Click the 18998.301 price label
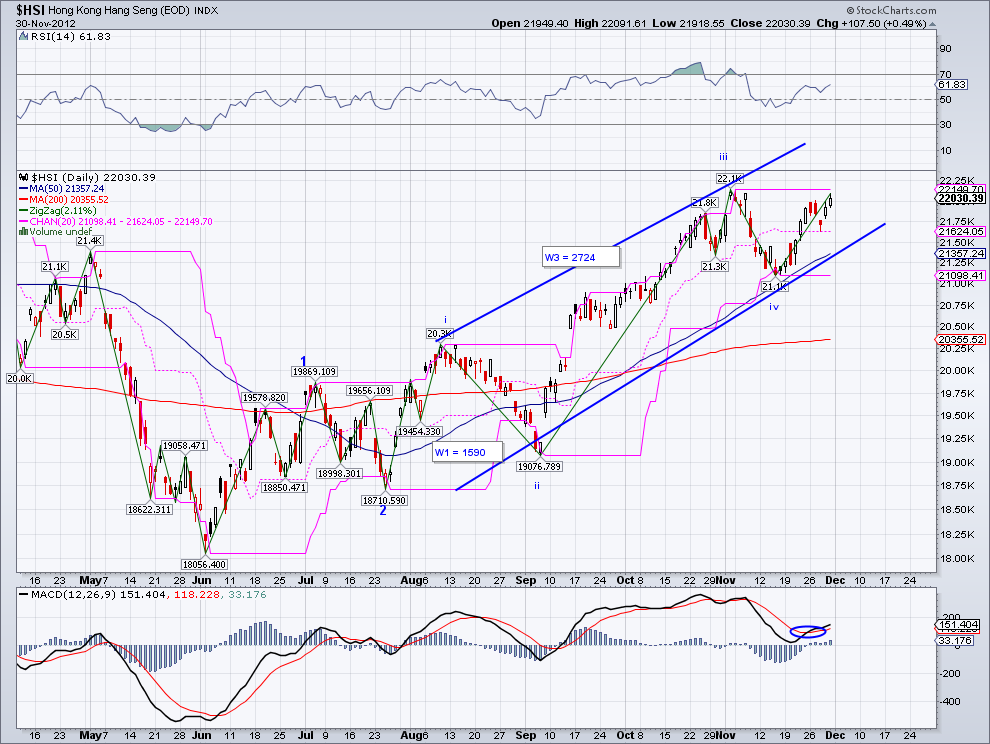990x744 pixels. click(339, 473)
